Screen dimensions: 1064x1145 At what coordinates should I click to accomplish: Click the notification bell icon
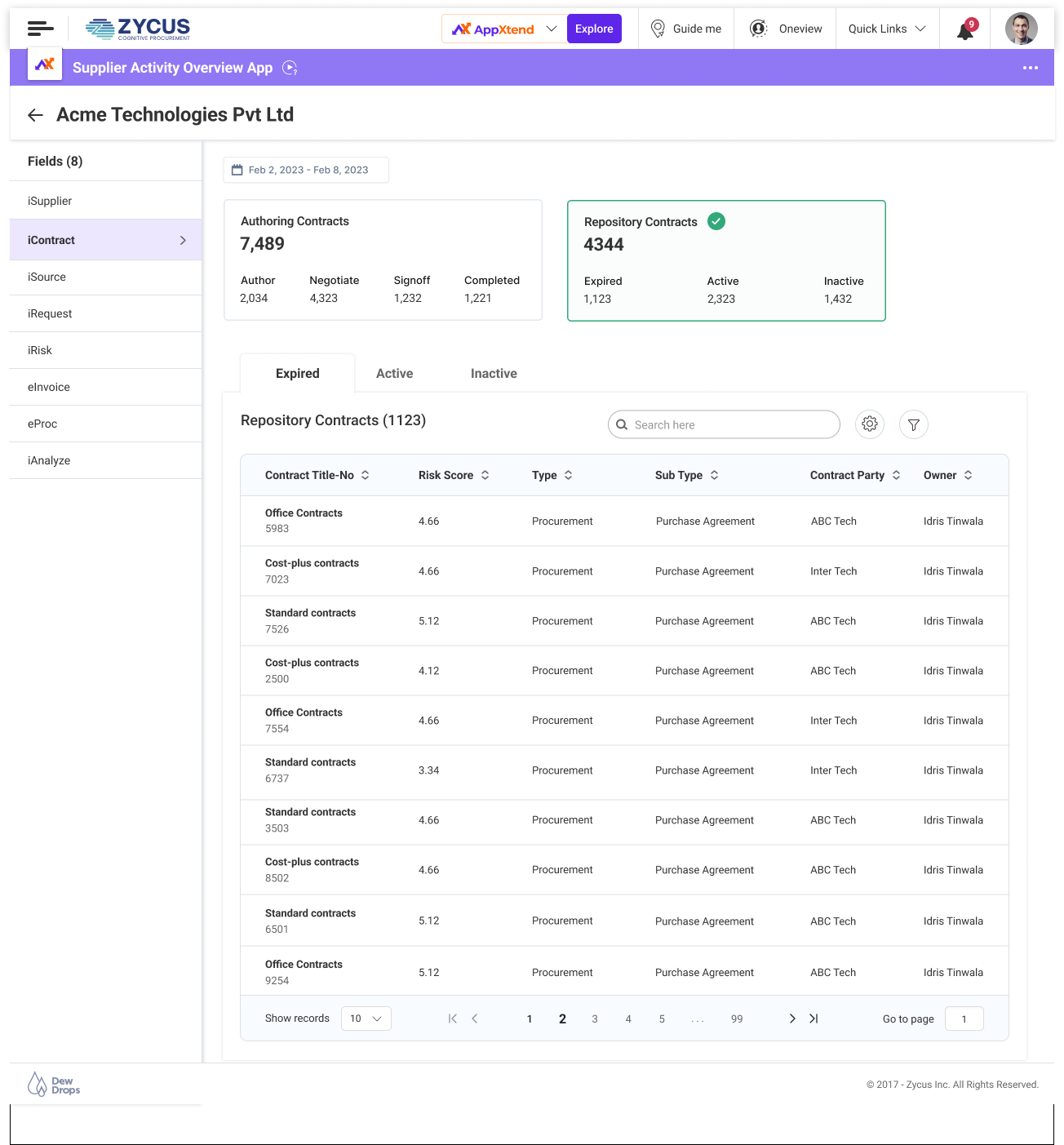coord(965,30)
